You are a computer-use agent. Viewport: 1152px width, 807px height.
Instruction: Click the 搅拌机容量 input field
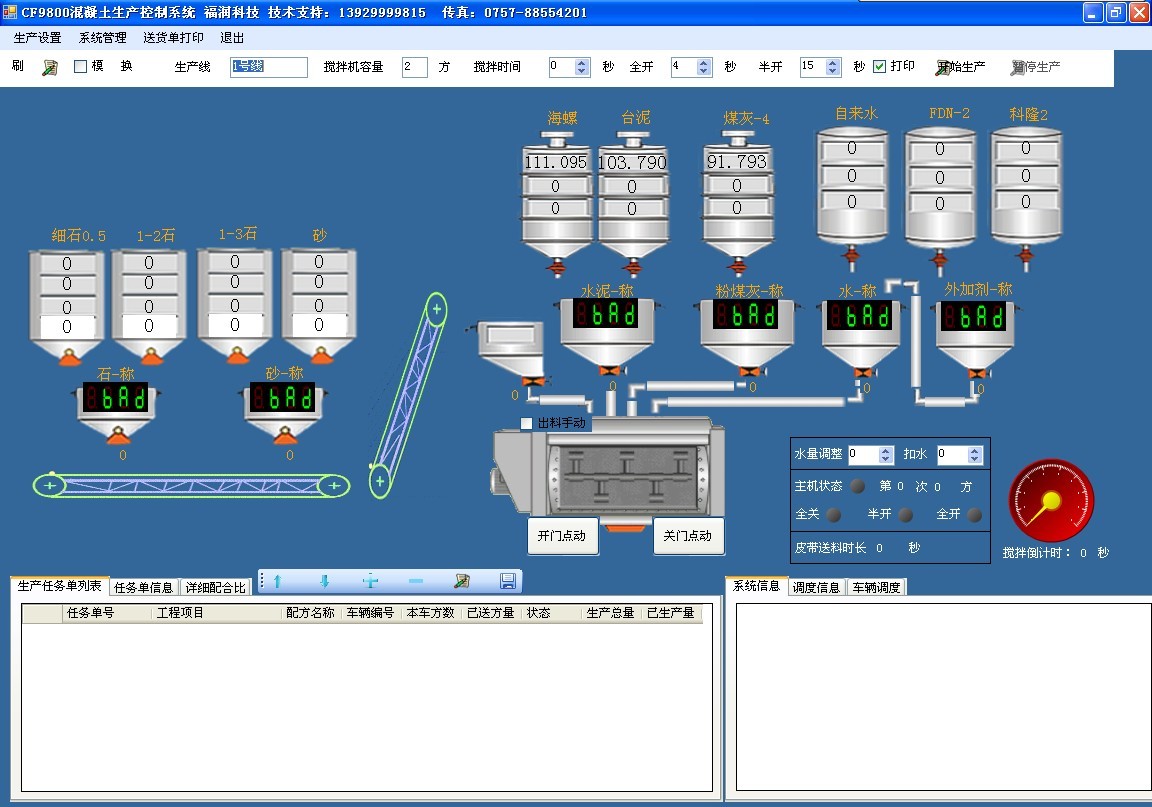coord(414,67)
